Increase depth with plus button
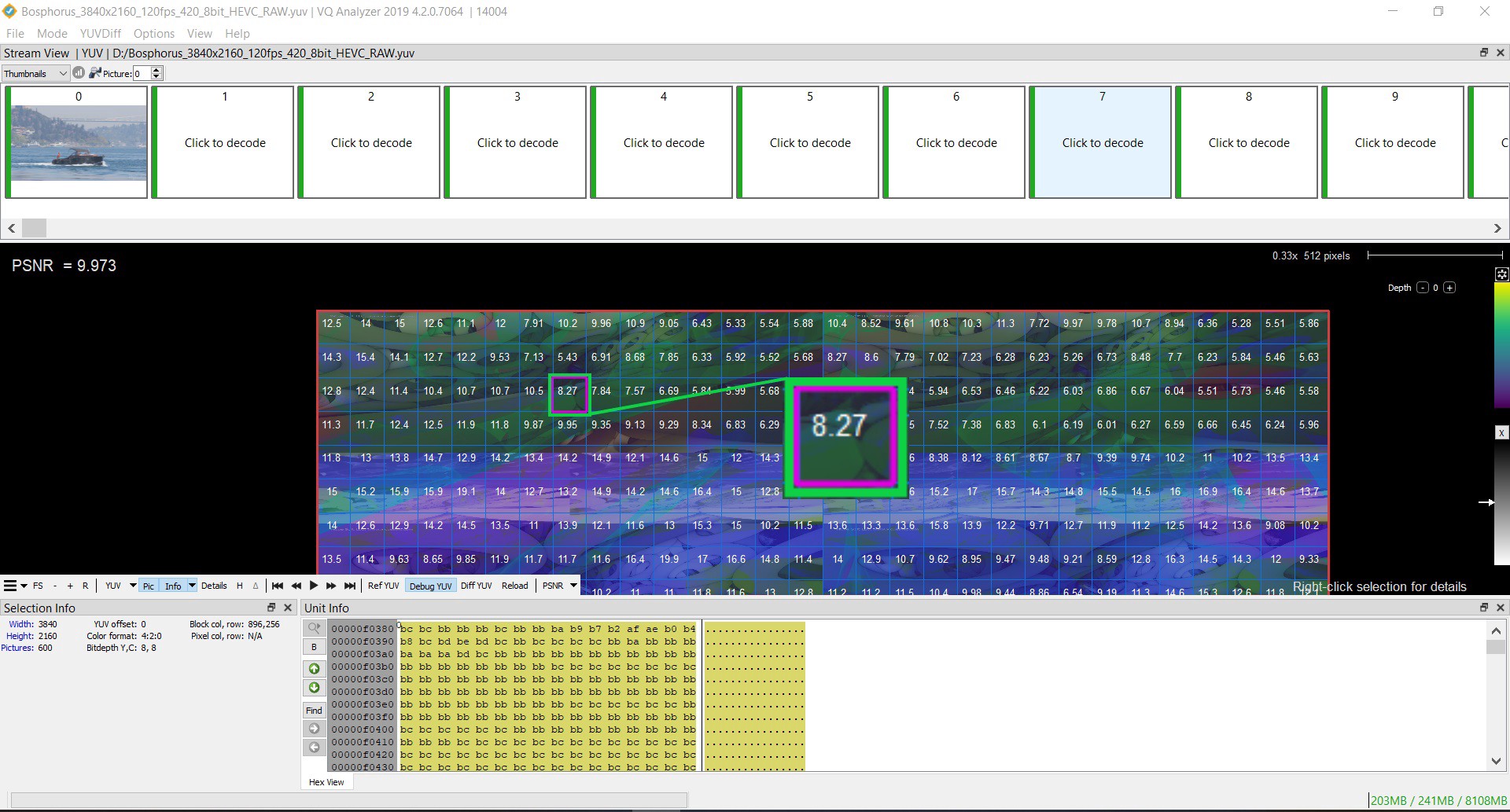This screenshot has height=812, width=1510. click(1449, 288)
